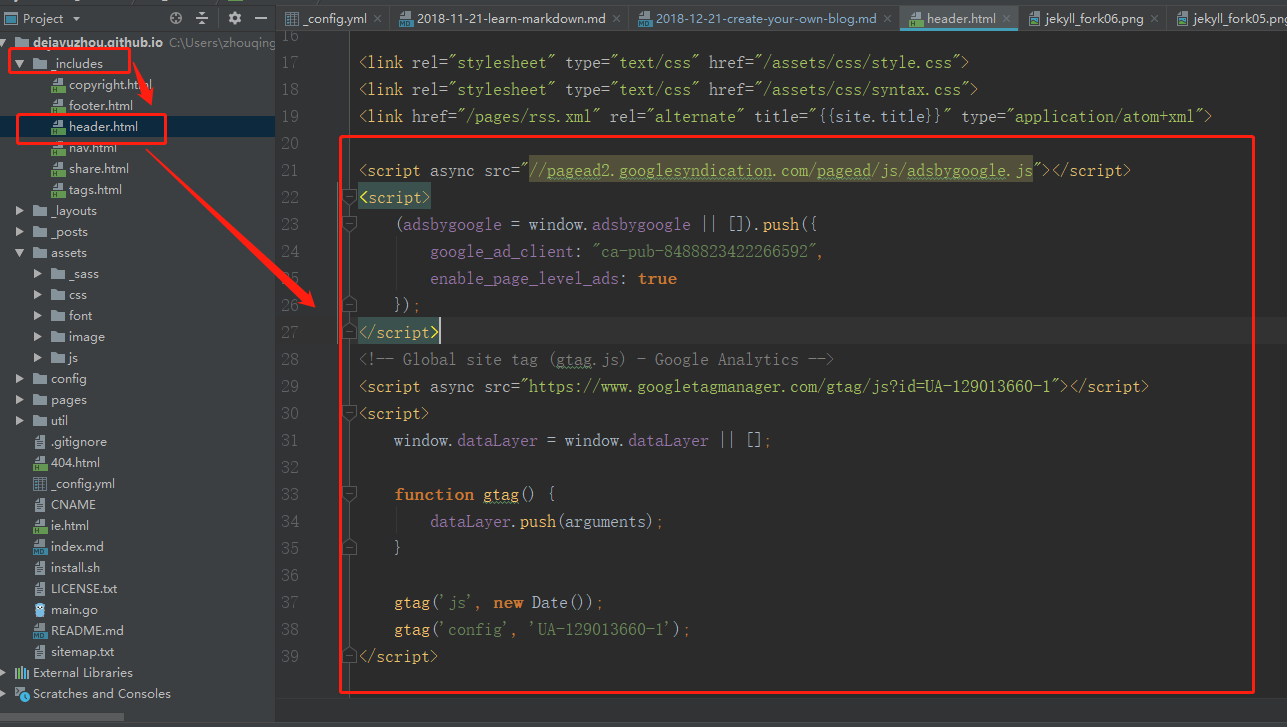Click the Scratches and Consoles icon
This screenshot has width=1287, height=727.
22,694
